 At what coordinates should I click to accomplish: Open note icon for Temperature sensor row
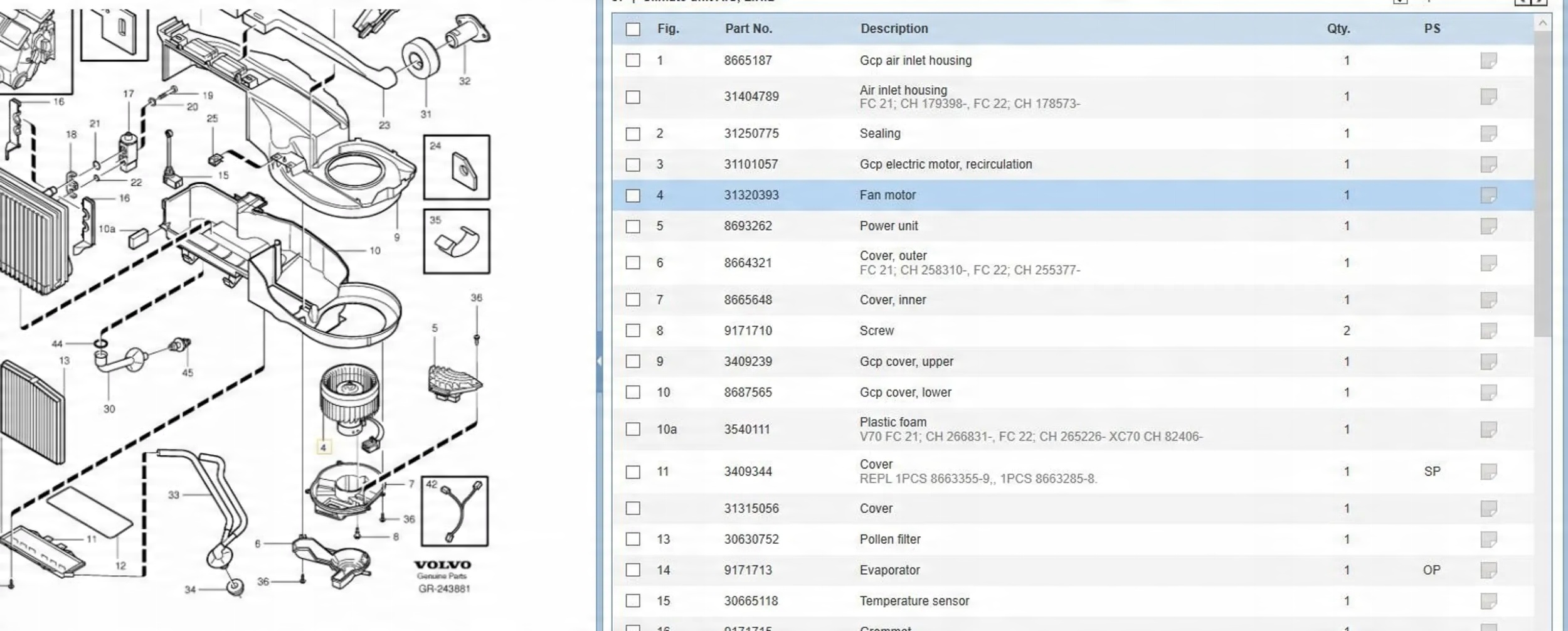click(x=1488, y=600)
